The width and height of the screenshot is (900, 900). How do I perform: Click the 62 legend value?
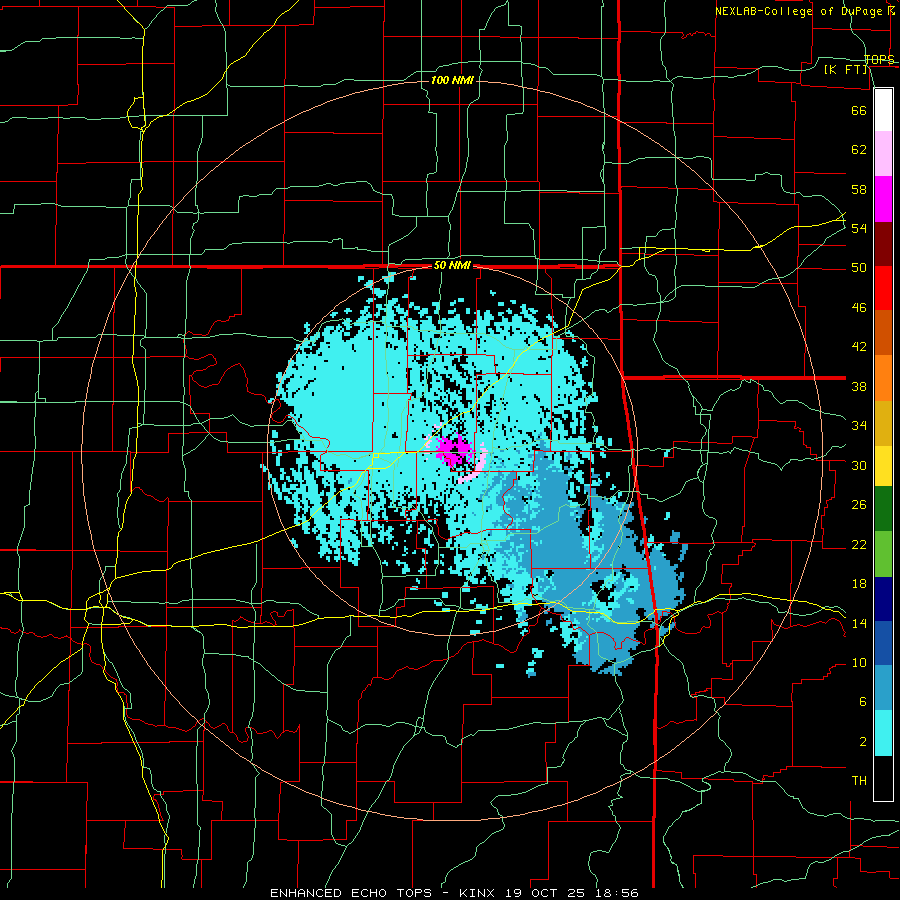click(x=859, y=150)
